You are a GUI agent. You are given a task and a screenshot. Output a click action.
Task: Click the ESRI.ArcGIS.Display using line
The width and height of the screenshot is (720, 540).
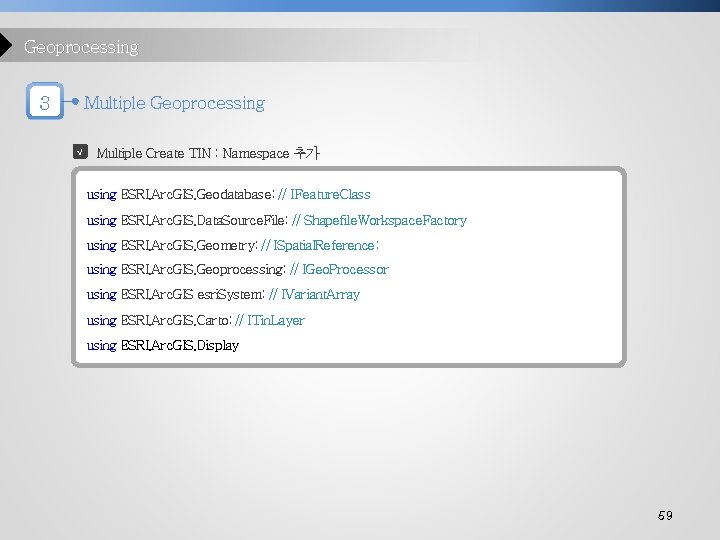point(163,345)
